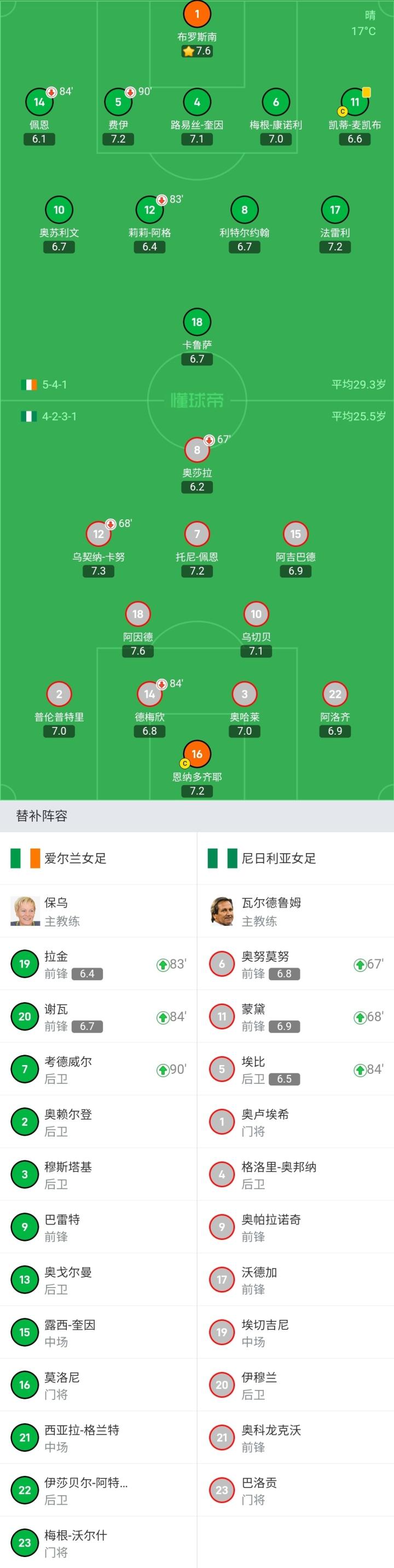The width and height of the screenshot is (394, 1568).
Task: Open Ireland coach 保乌 photo
Action: (x=25, y=911)
